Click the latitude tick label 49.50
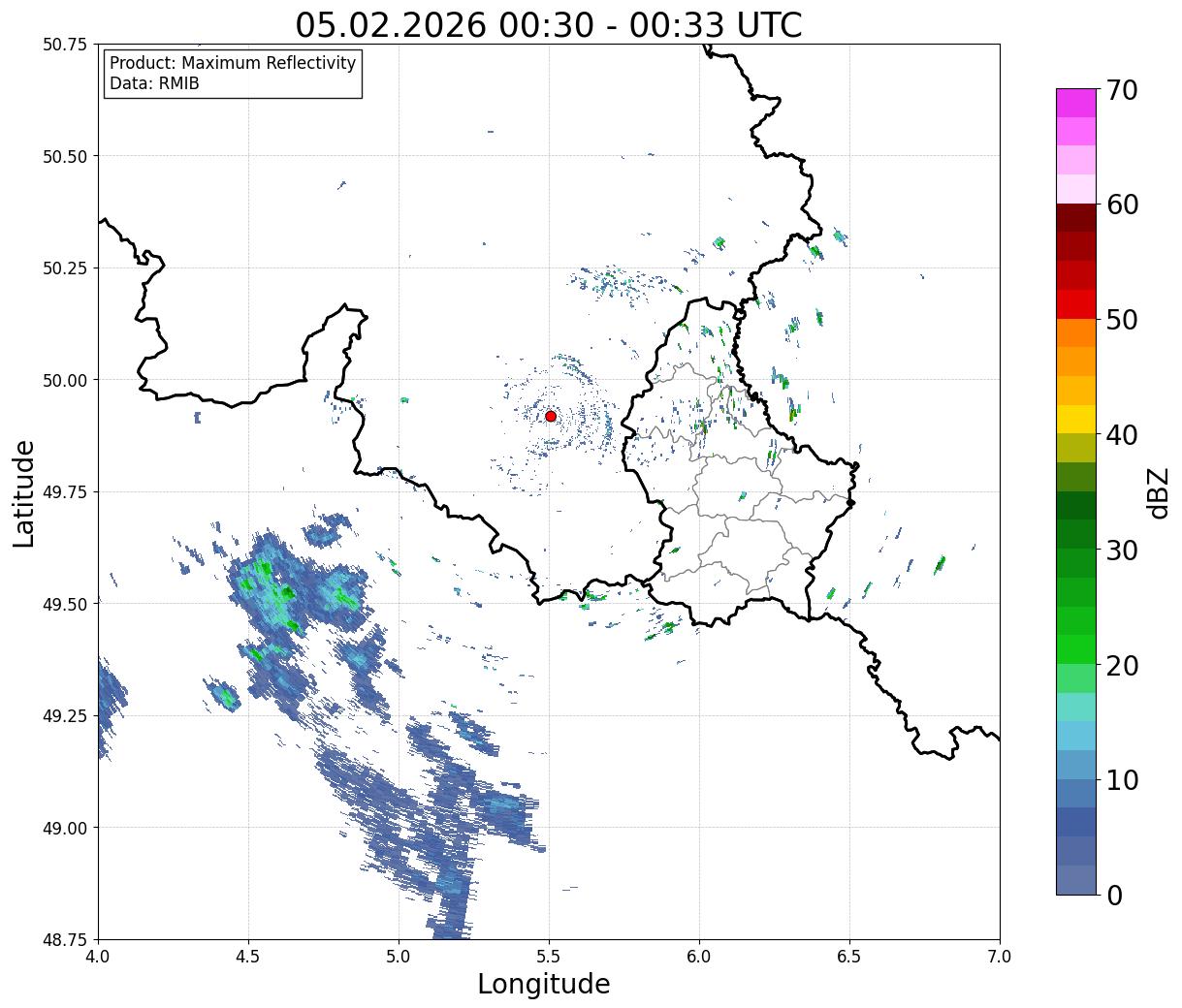Viewport: 1182px width, 1008px height. (64, 604)
